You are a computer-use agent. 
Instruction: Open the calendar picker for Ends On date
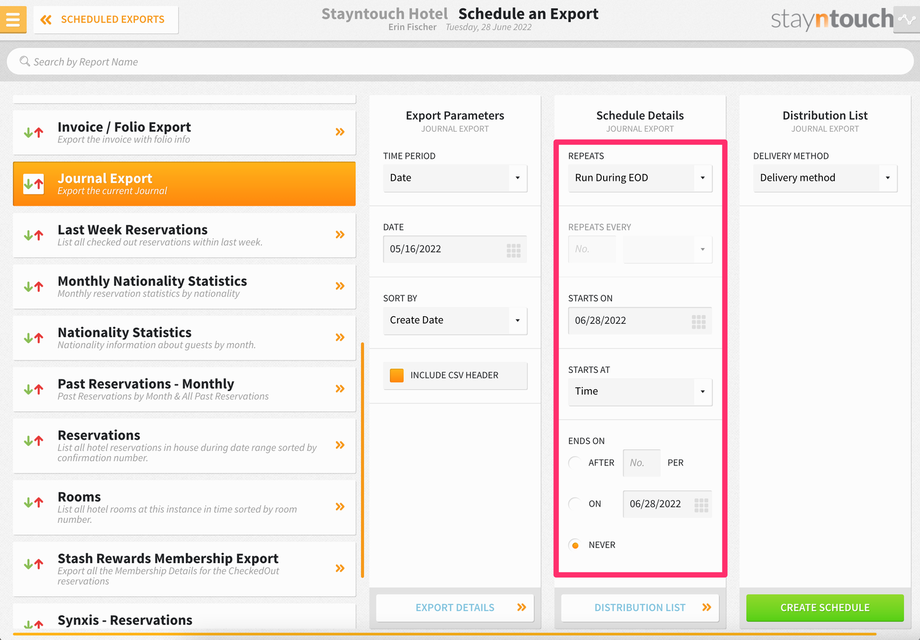point(701,505)
